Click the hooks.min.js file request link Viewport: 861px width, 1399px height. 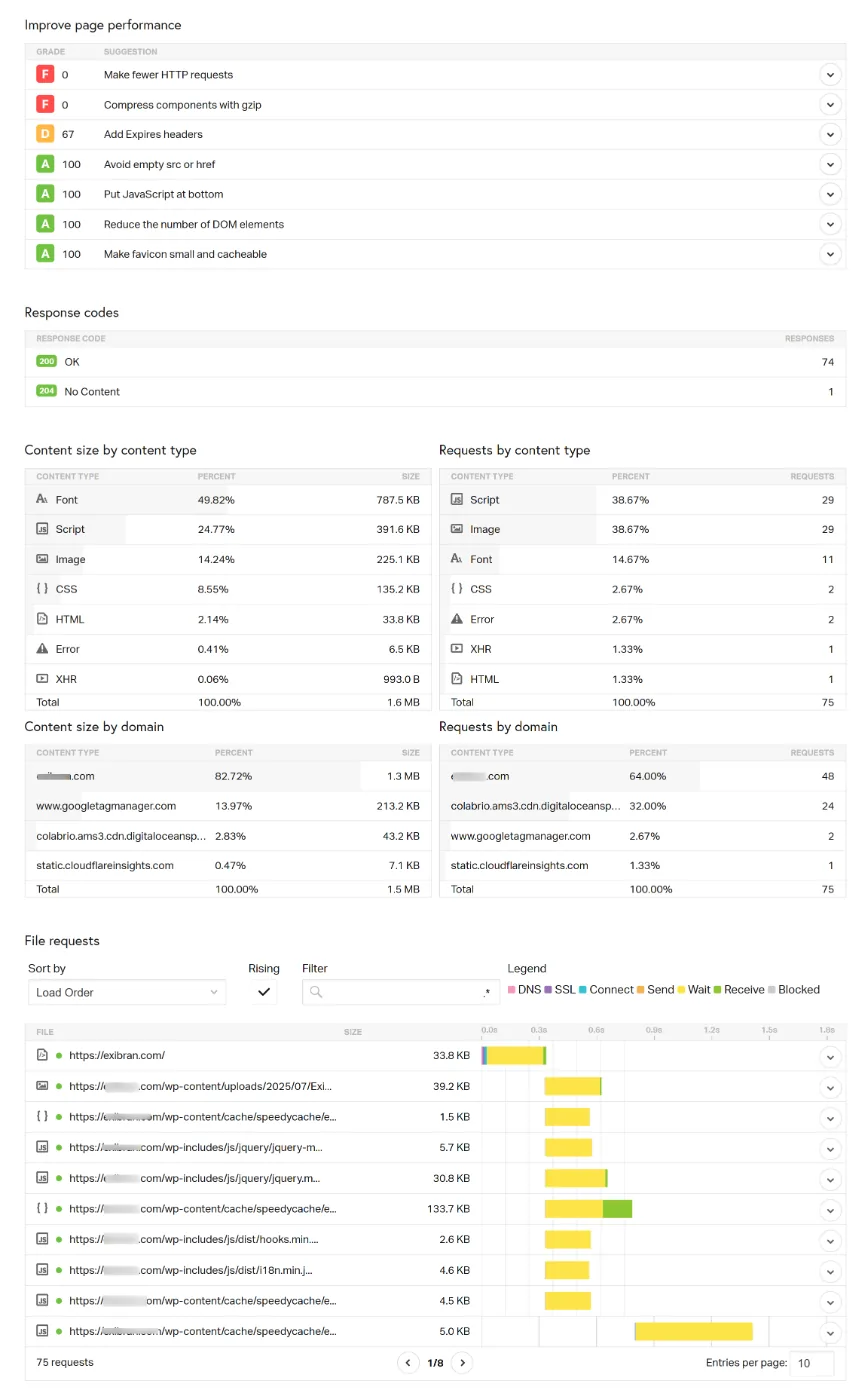click(193, 1240)
